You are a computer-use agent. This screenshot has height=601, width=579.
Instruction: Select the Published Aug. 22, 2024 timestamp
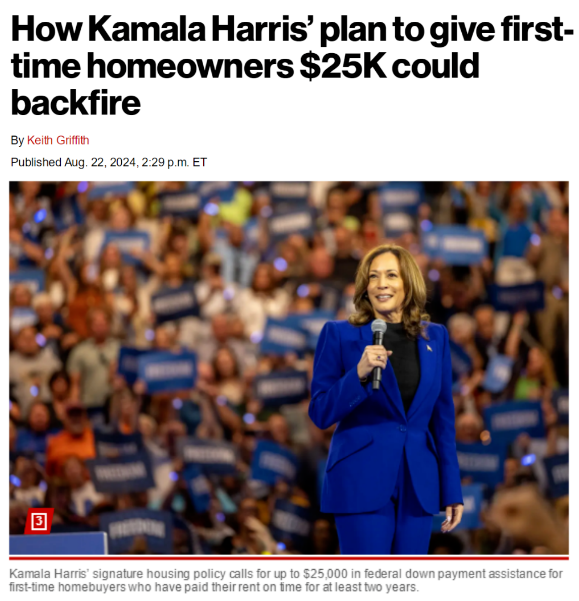pyautogui.click(x=108, y=163)
